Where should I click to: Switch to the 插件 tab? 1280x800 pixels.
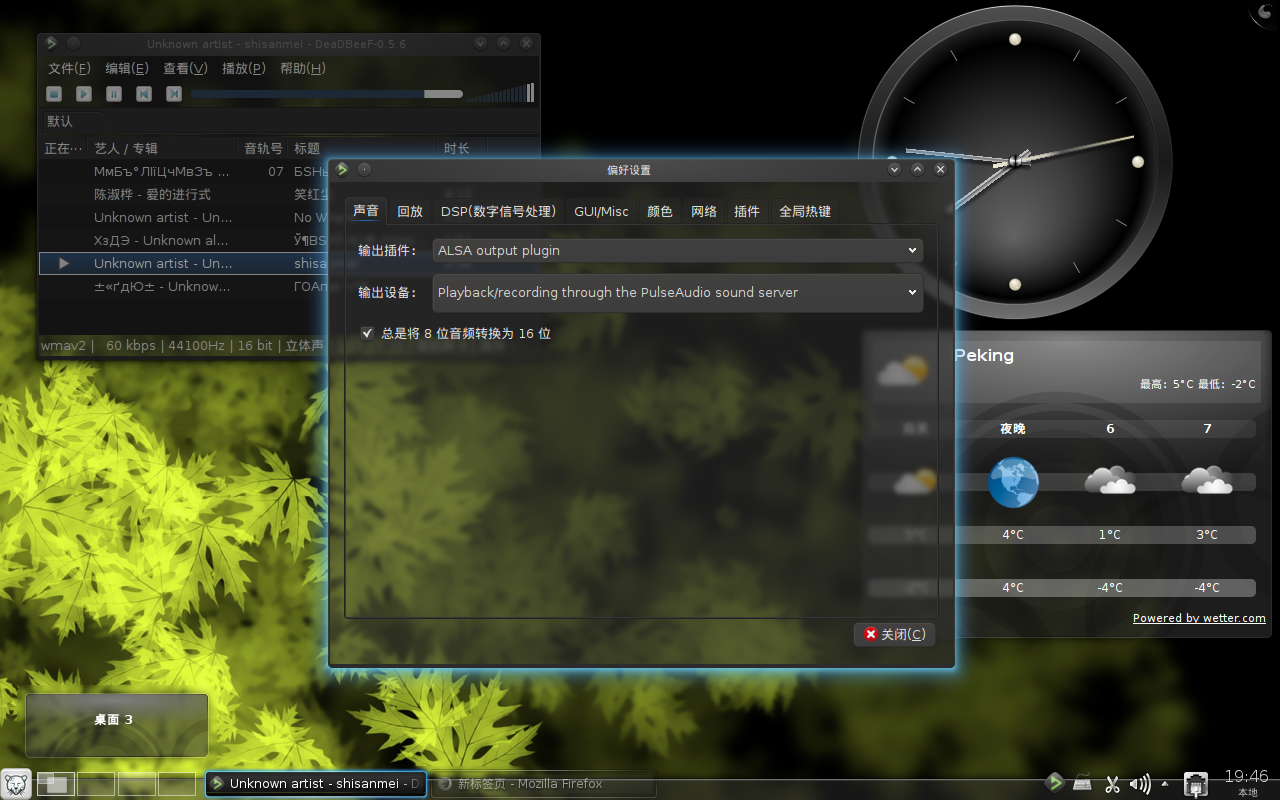click(x=747, y=211)
